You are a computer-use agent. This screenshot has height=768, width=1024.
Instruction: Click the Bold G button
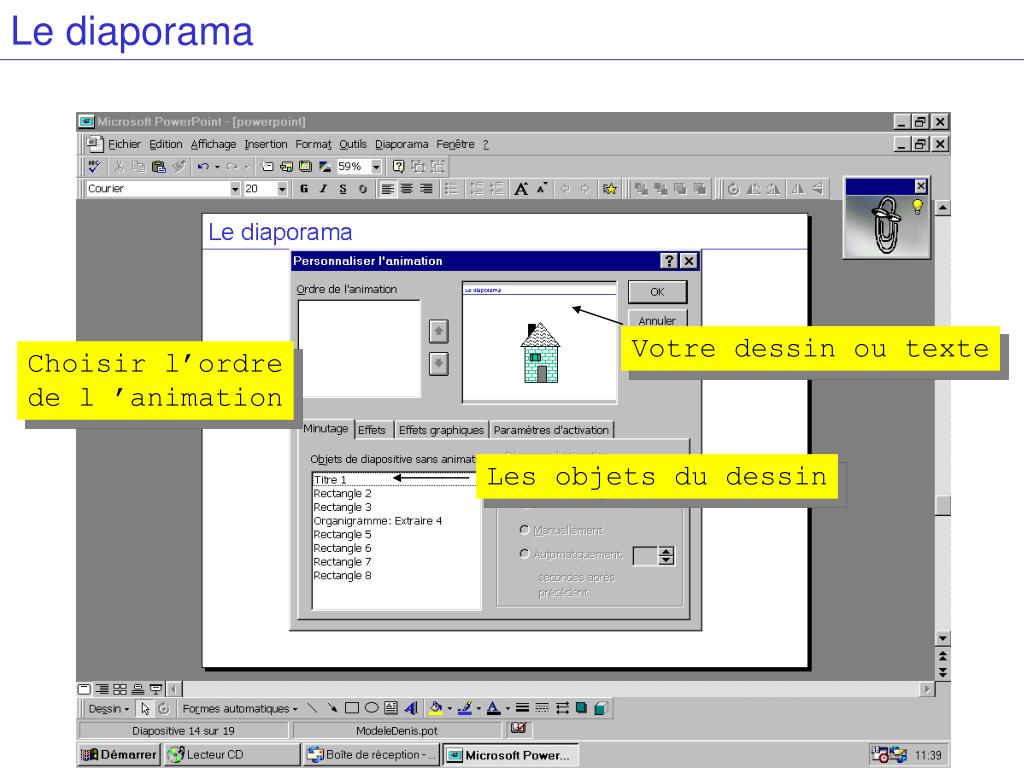[x=304, y=189]
